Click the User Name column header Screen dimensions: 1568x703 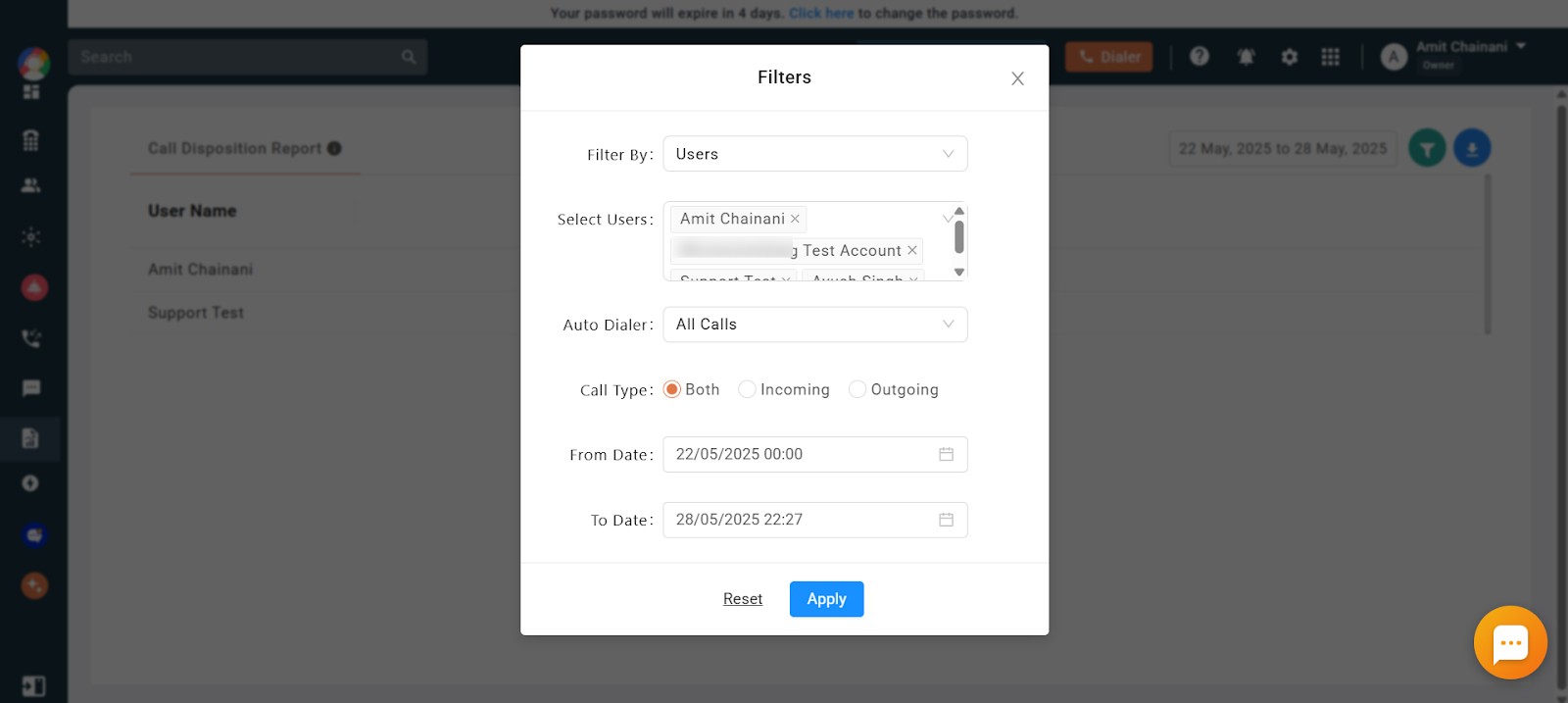192,211
